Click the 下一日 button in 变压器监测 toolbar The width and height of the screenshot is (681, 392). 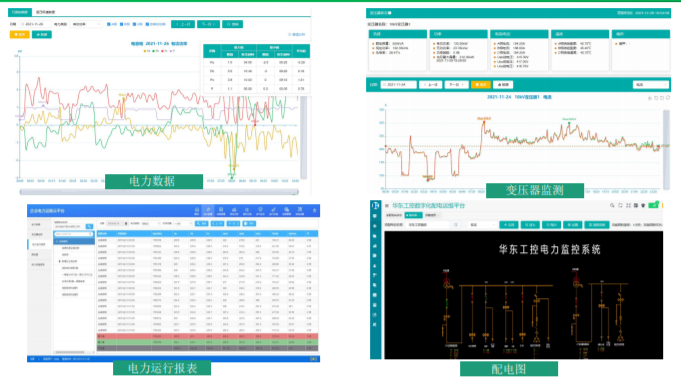pos(456,85)
